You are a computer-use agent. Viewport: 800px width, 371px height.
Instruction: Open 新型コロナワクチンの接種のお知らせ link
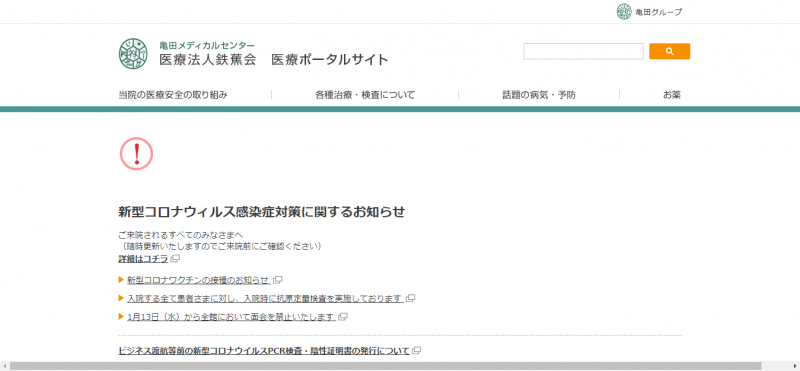pos(198,280)
